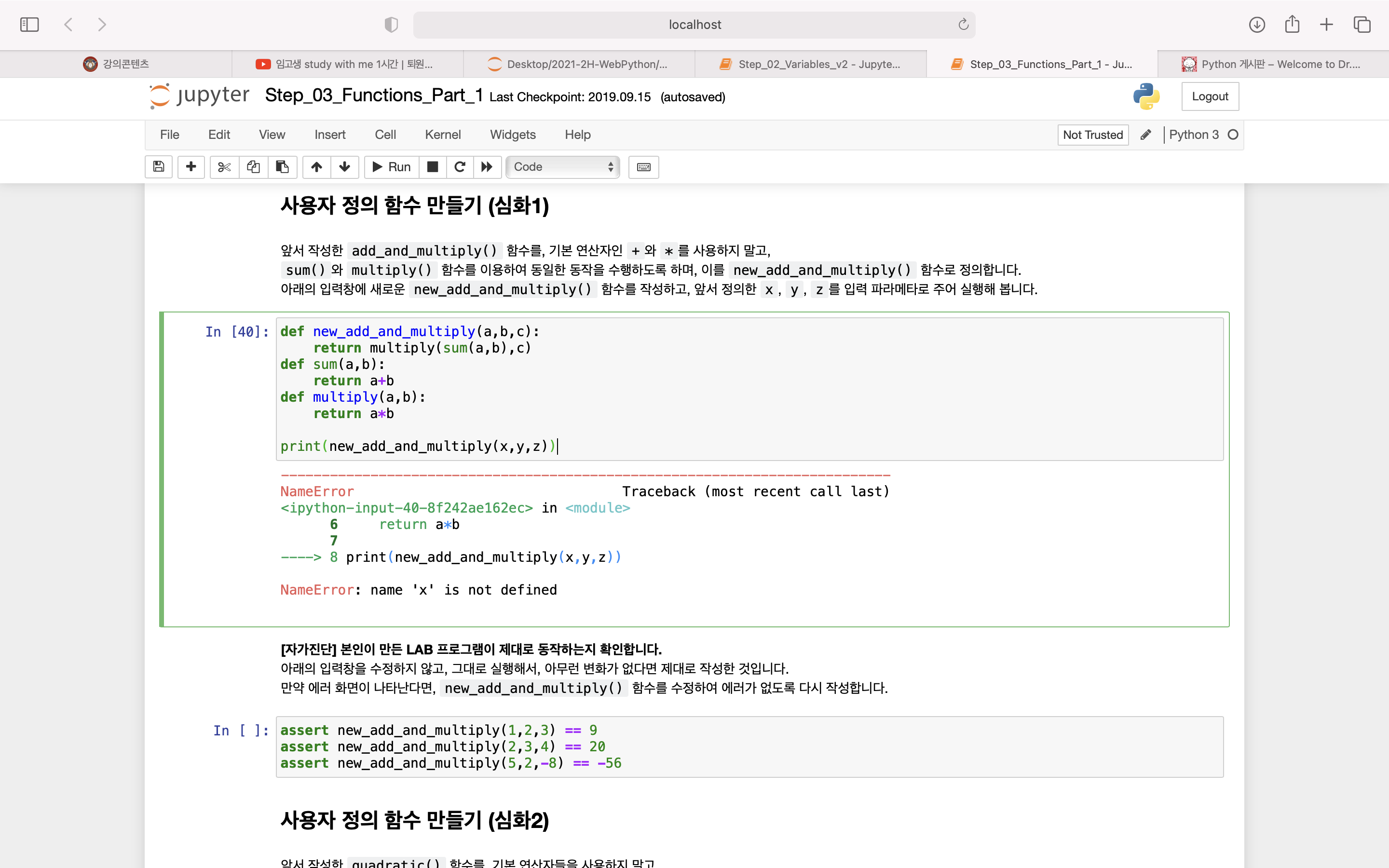Switch to the Desktop/2021-2H-WebPython tab
The image size is (1389, 868).
(x=579, y=64)
